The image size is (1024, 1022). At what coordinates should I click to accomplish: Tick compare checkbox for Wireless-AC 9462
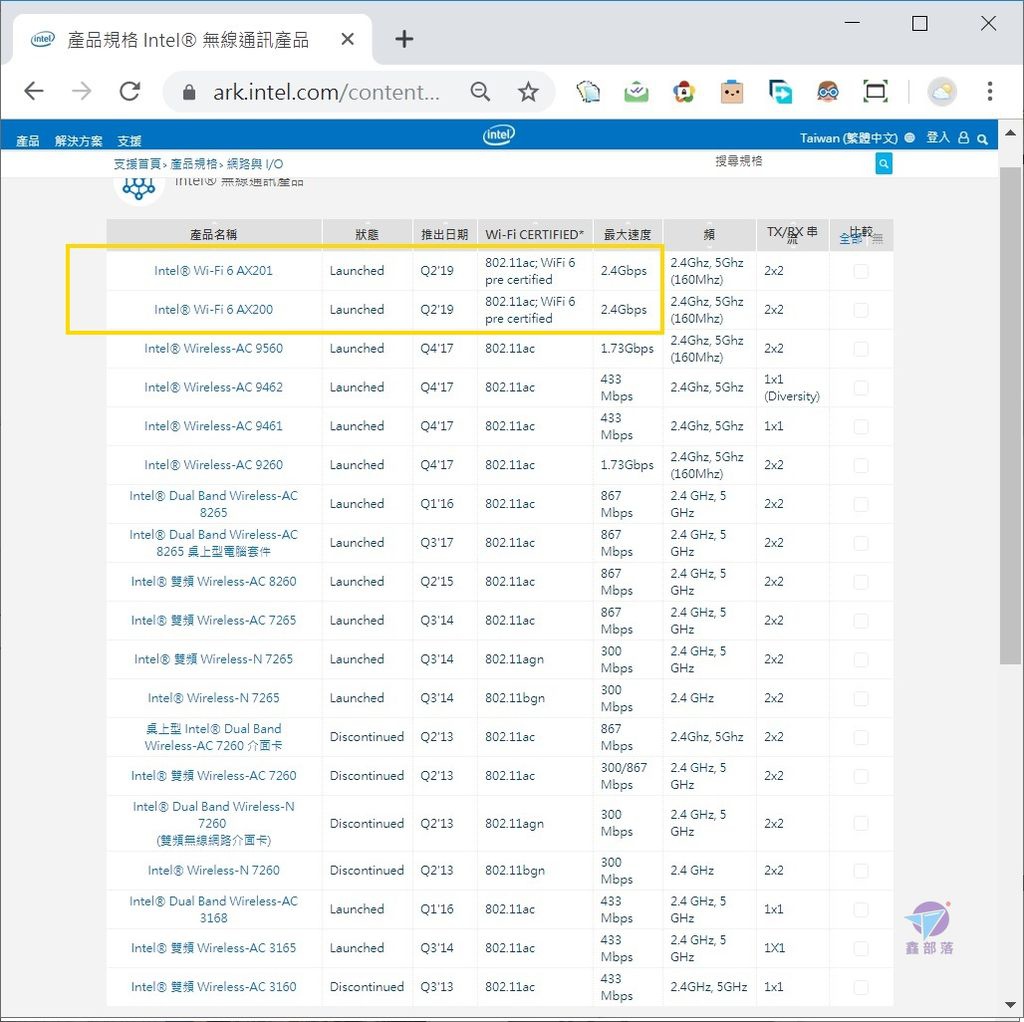click(x=861, y=388)
